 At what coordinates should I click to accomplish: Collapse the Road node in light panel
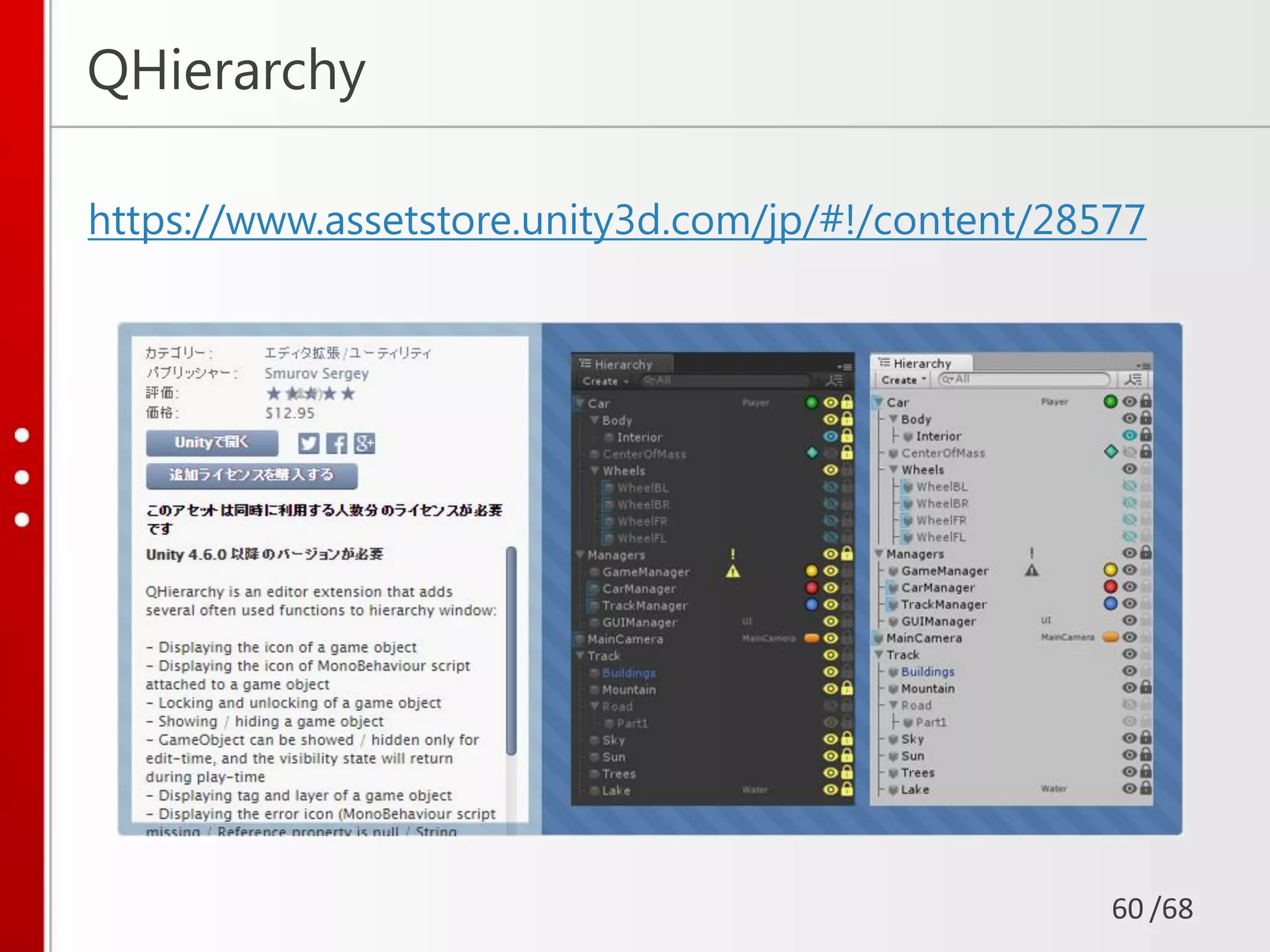(x=893, y=705)
